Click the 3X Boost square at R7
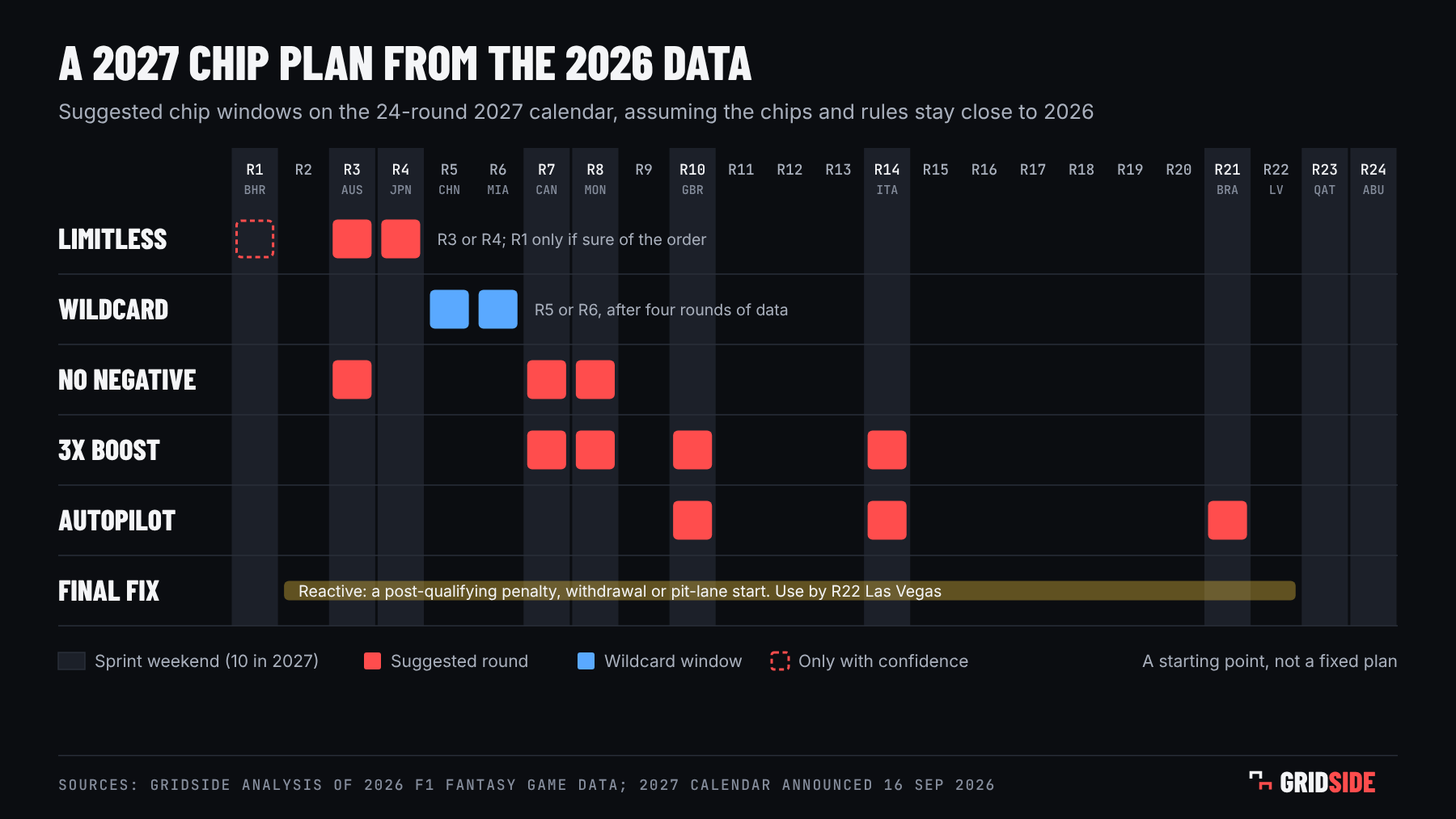The image size is (1456, 819). click(547, 450)
